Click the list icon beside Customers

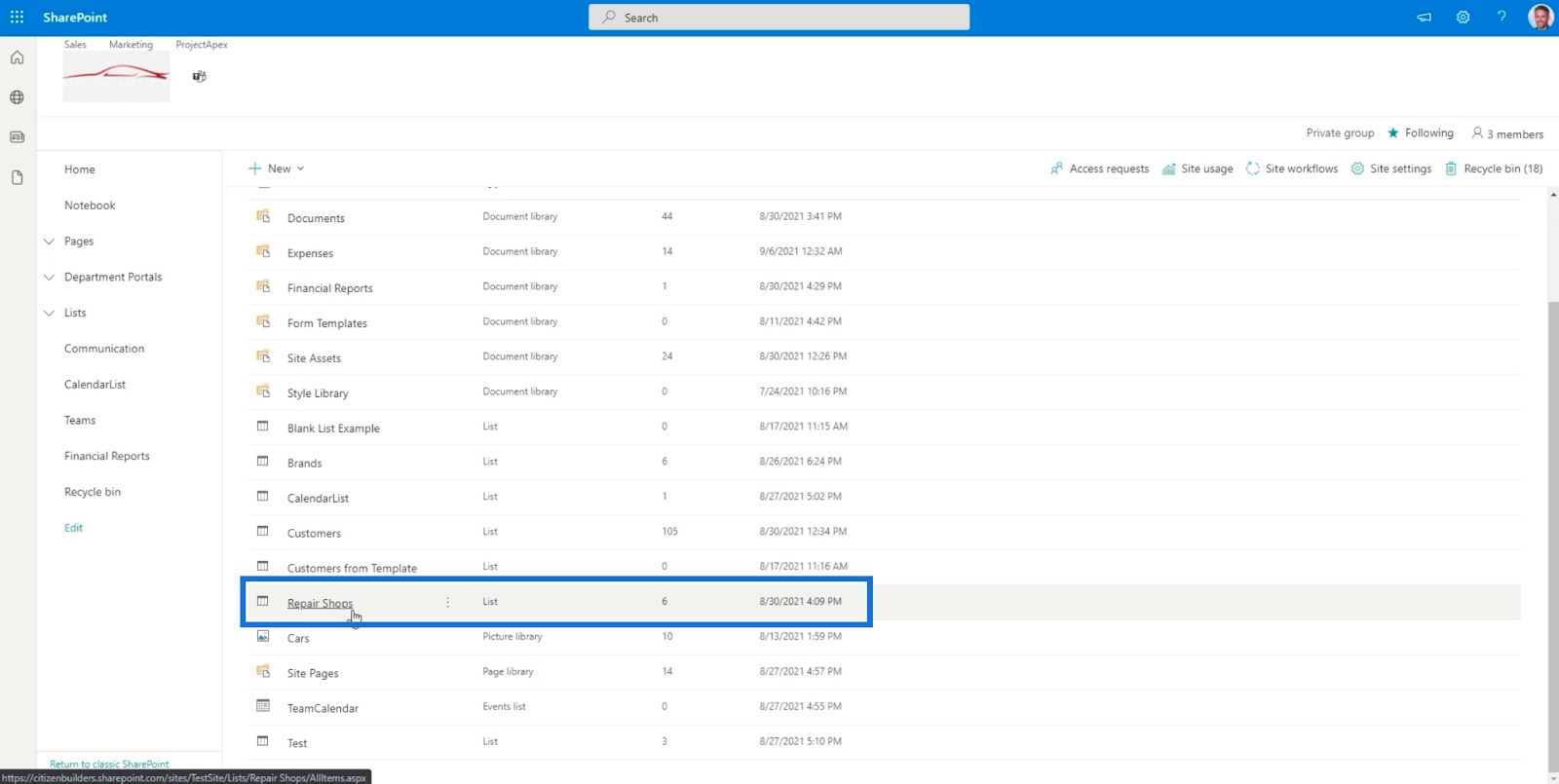pyautogui.click(x=263, y=532)
